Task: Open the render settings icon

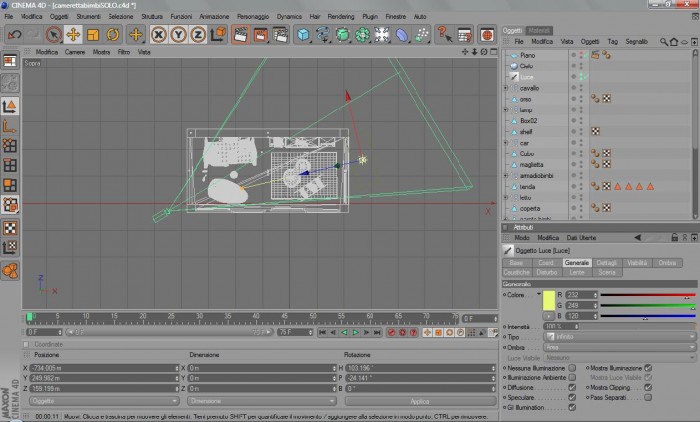Action: coord(280,34)
